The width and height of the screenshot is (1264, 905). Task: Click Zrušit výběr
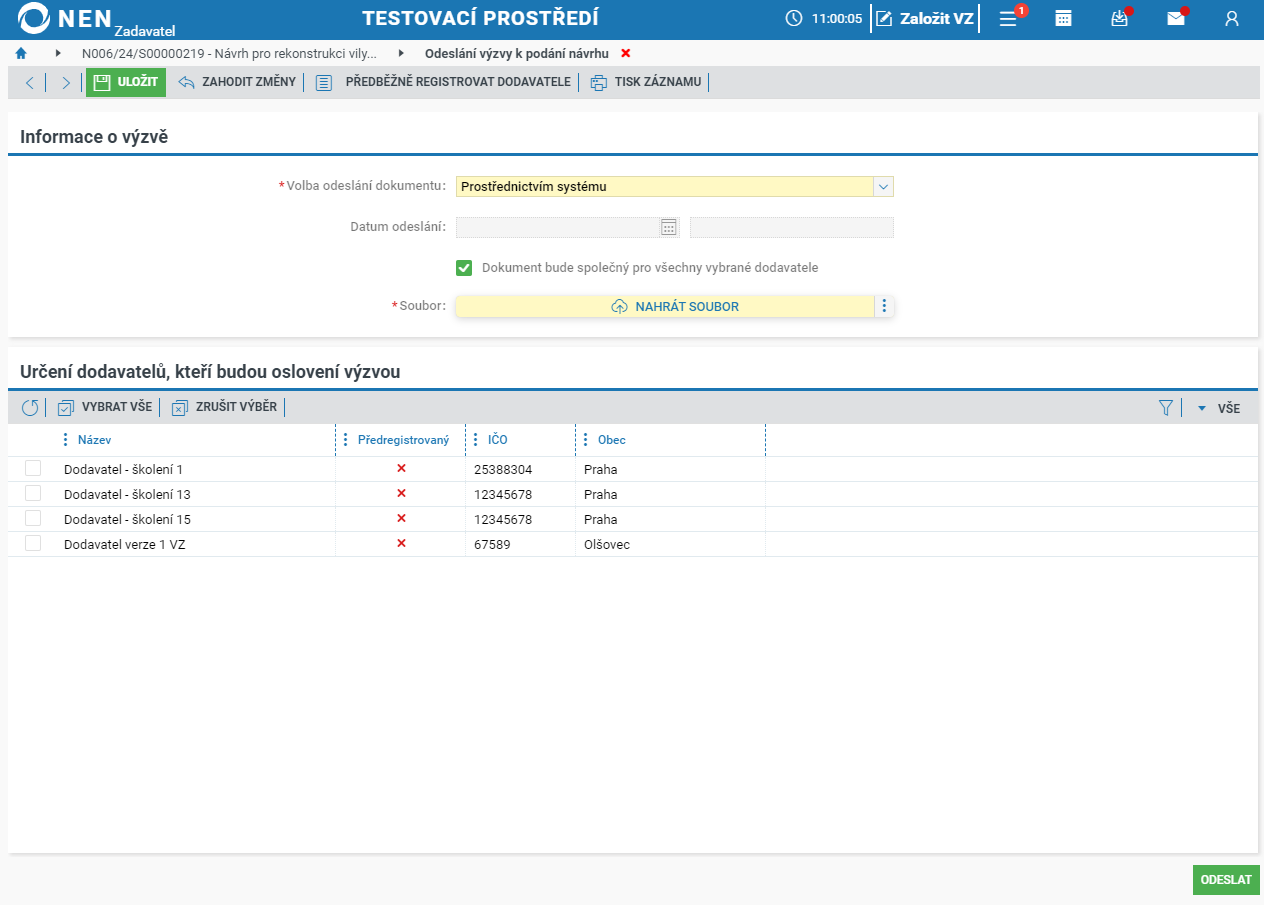(224, 407)
